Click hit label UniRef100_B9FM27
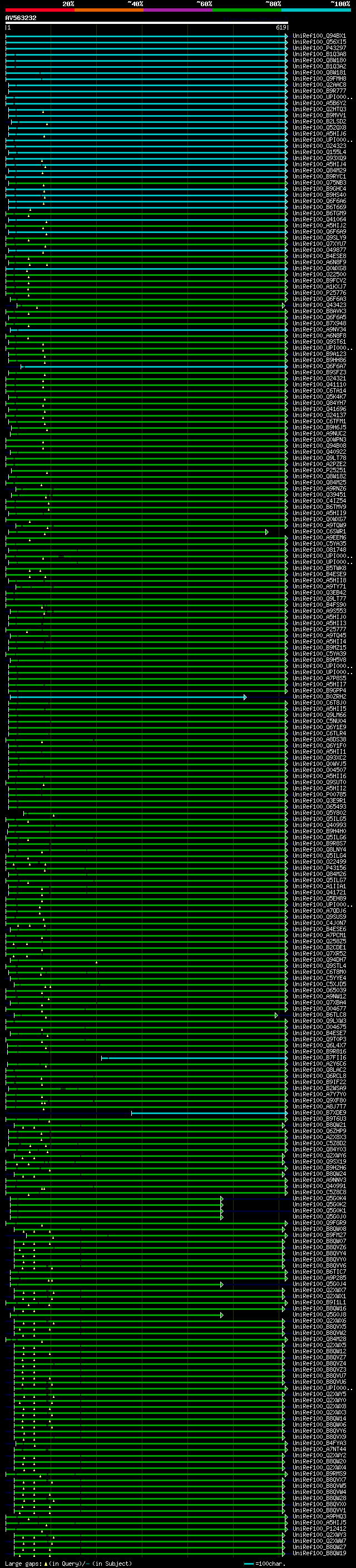Image resolution: width=356 pixels, height=1568 pixels. click(319, 1235)
